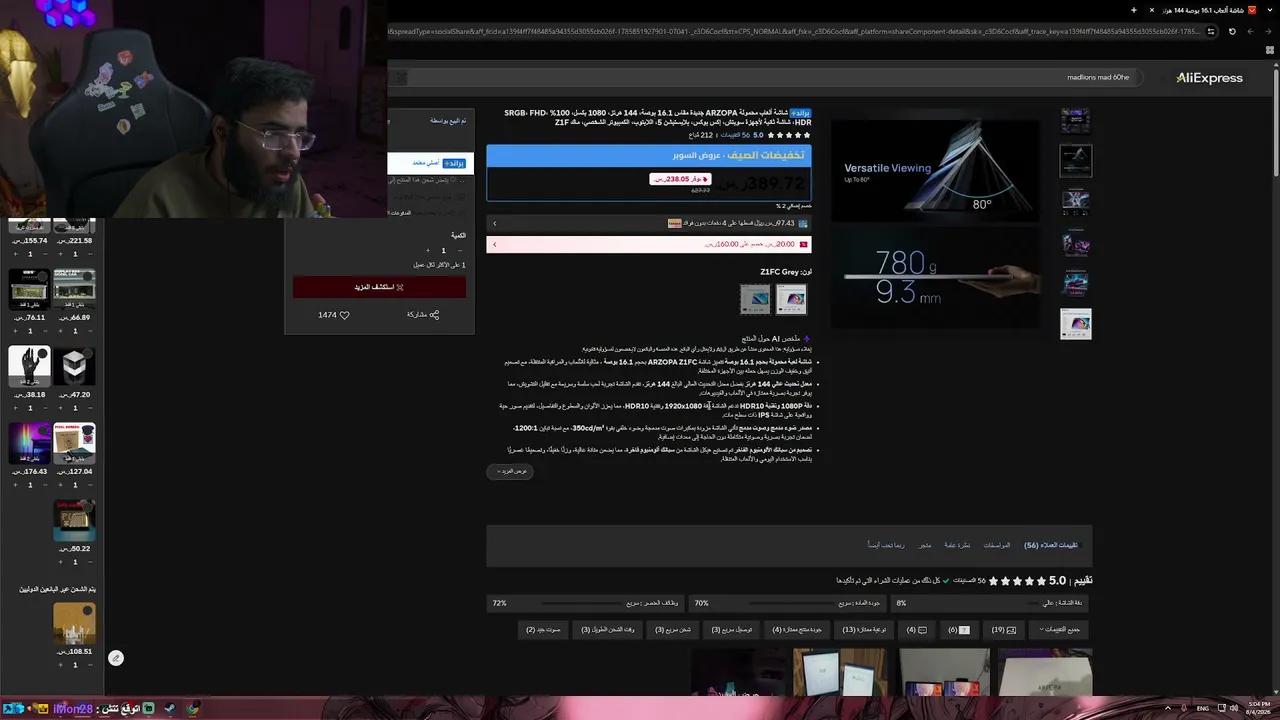Open the 56 reviews link under title
The height and width of the screenshot is (720, 1280).
(x=736, y=135)
